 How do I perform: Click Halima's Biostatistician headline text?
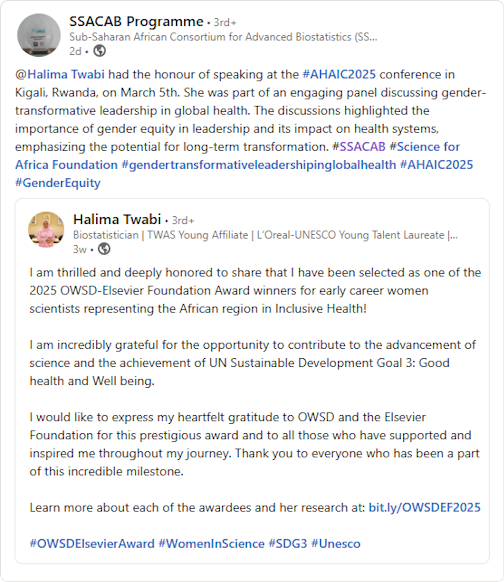point(265,235)
